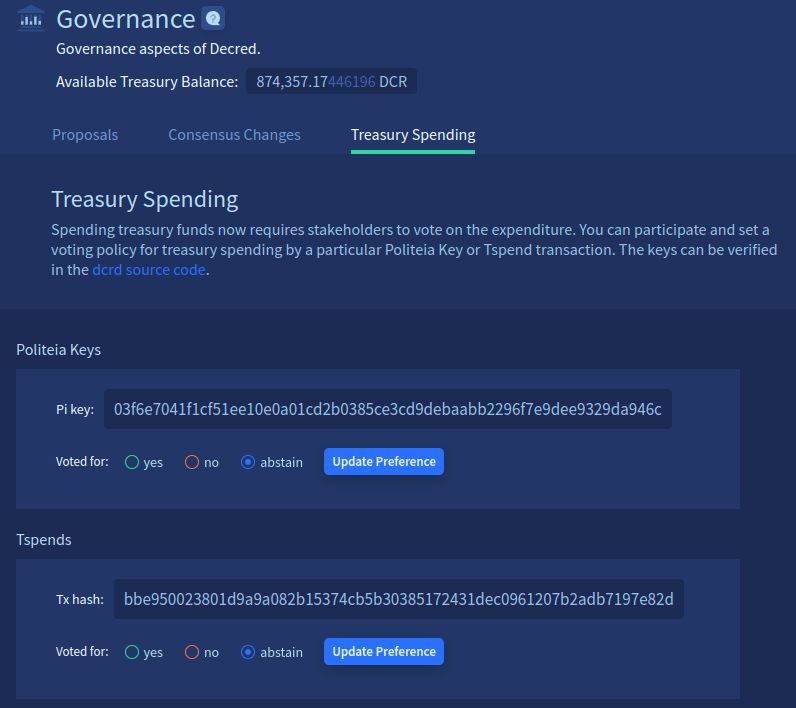Click the Governance page title

125,19
